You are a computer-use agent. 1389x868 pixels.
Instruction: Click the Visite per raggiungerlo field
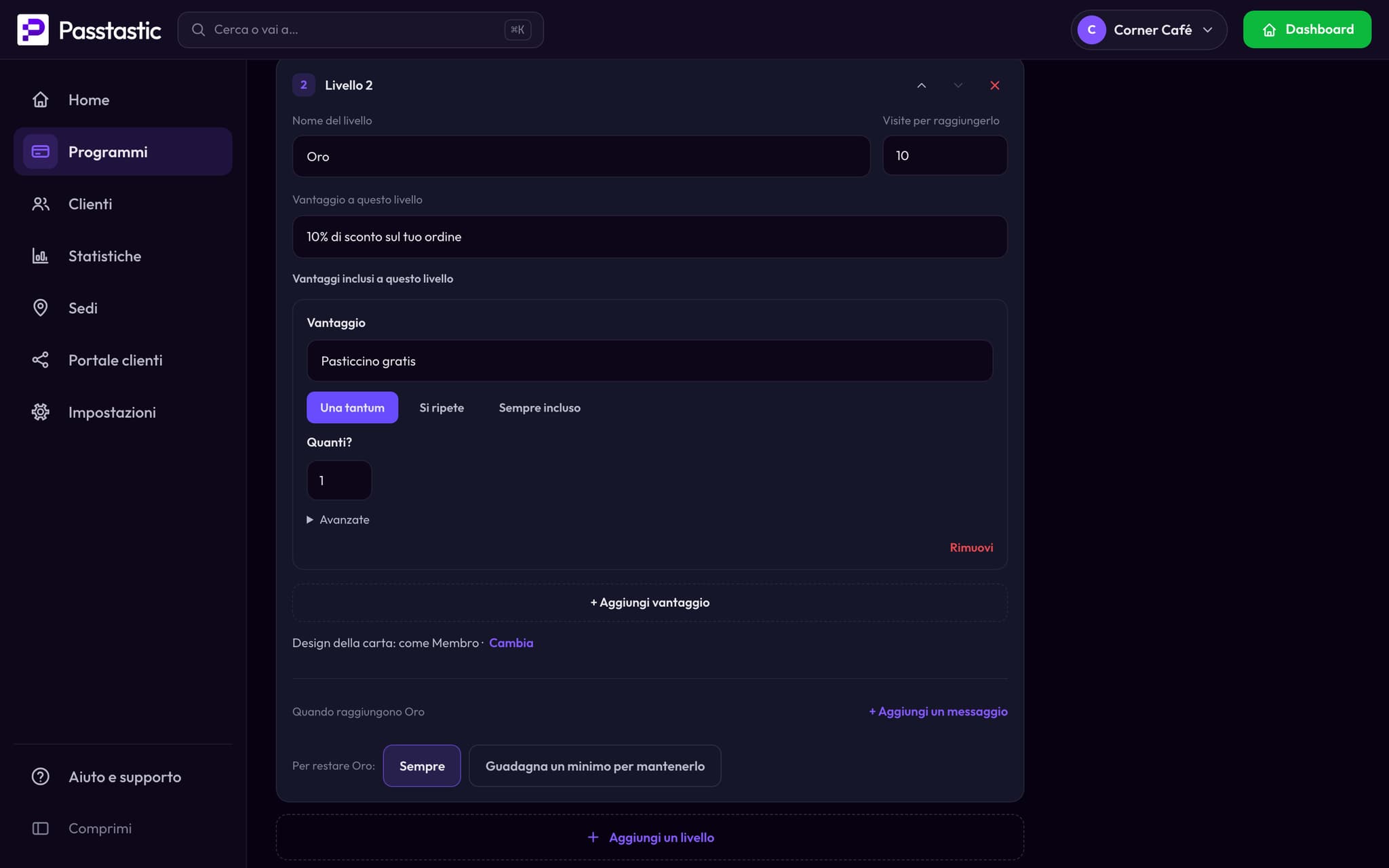tap(945, 156)
